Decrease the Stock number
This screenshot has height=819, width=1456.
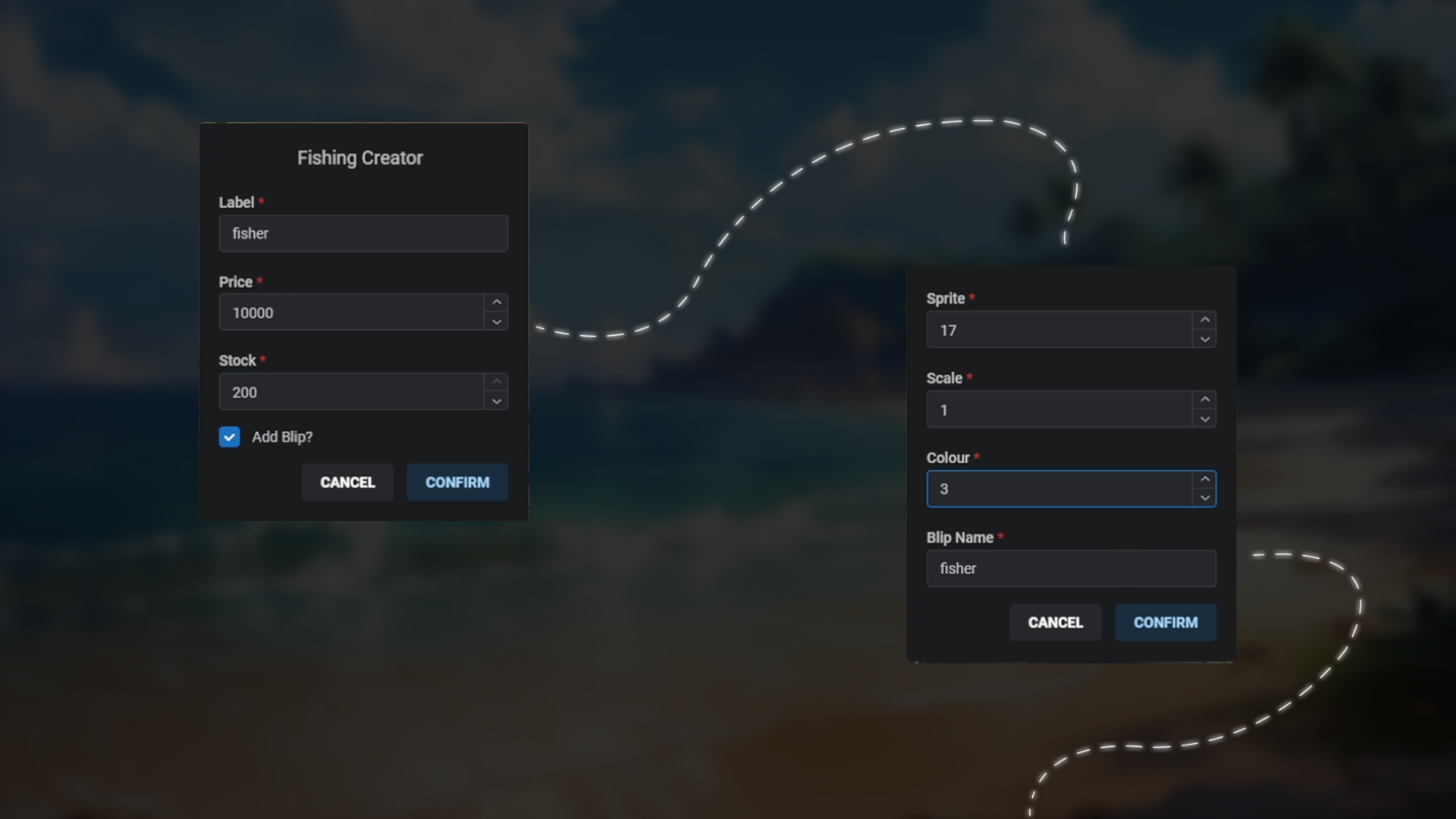coord(497,402)
